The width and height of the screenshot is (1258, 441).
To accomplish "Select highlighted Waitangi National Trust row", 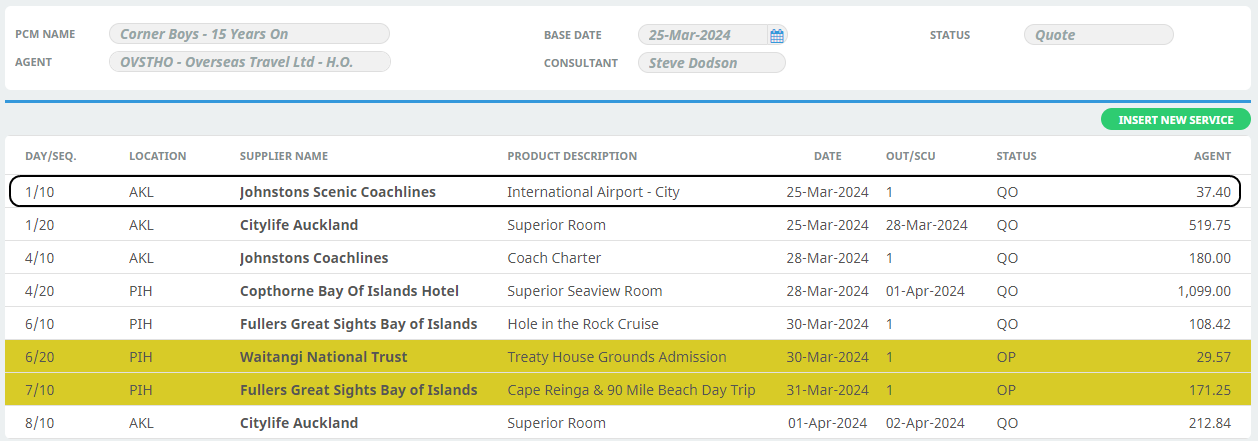I will point(628,357).
